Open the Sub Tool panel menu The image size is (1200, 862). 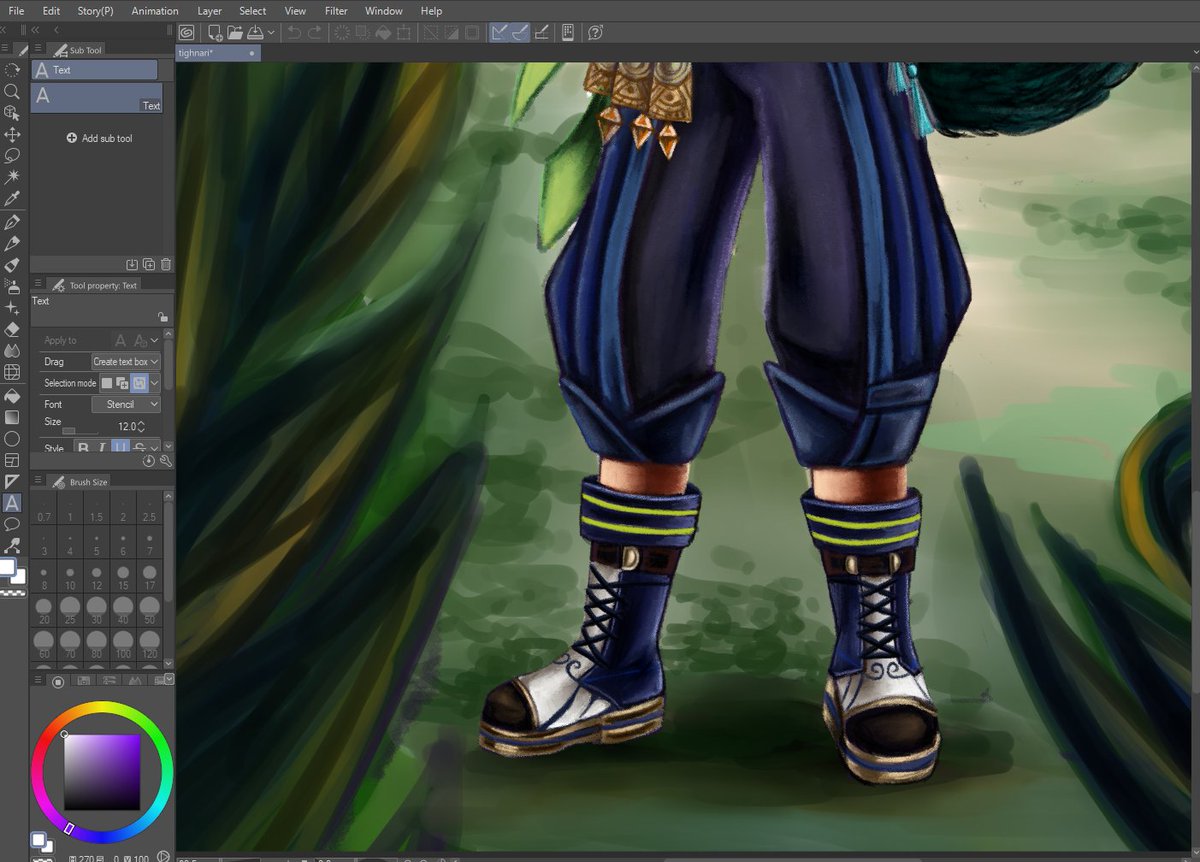[37, 49]
